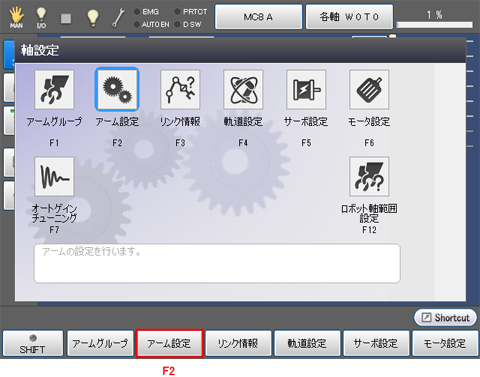Click the 軸設定 dialog title text
Image resolution: width=480 pixels, height=377 pixels.
[x=40, y=50]
